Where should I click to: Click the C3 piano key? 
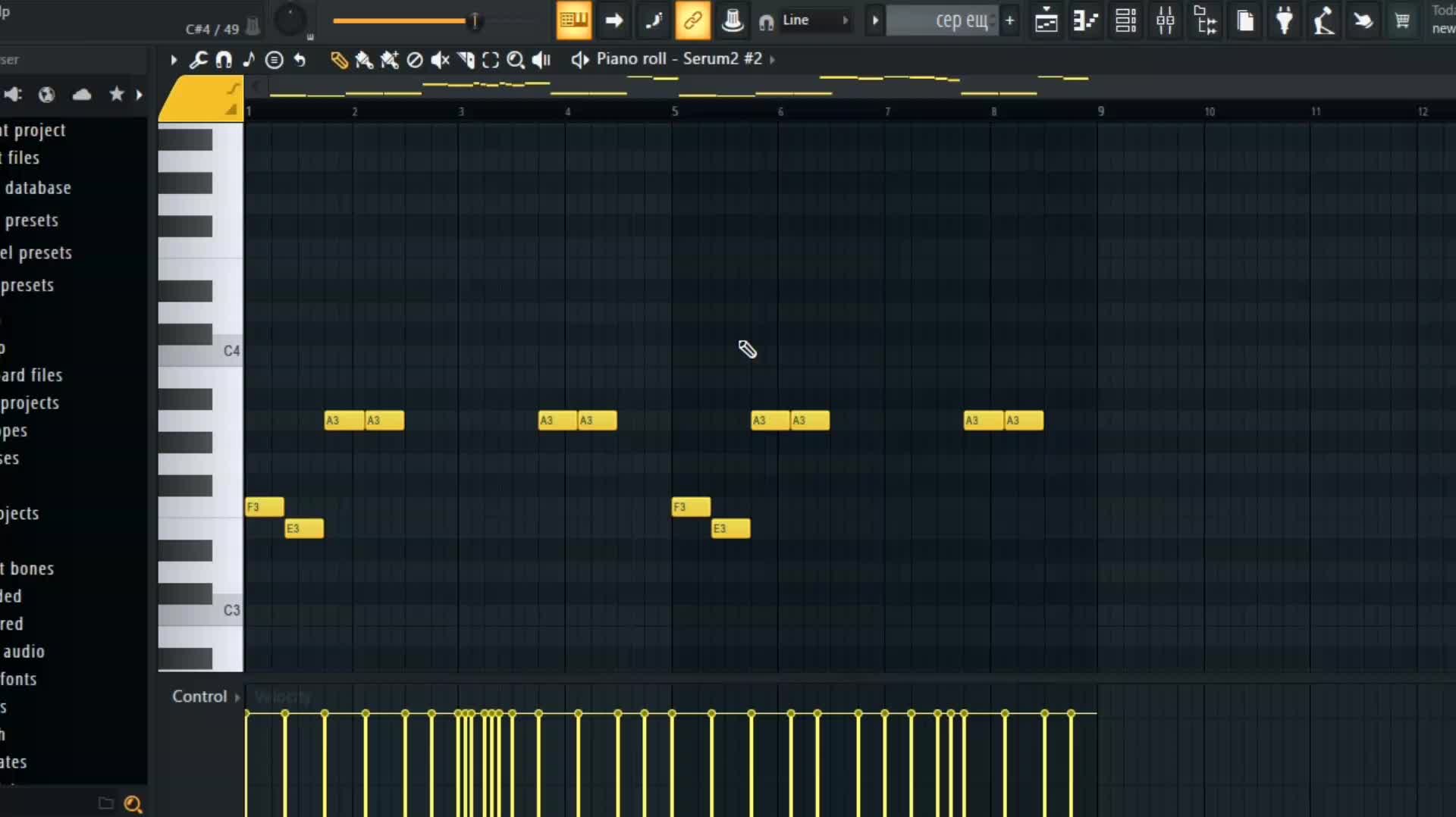[200, 611]
